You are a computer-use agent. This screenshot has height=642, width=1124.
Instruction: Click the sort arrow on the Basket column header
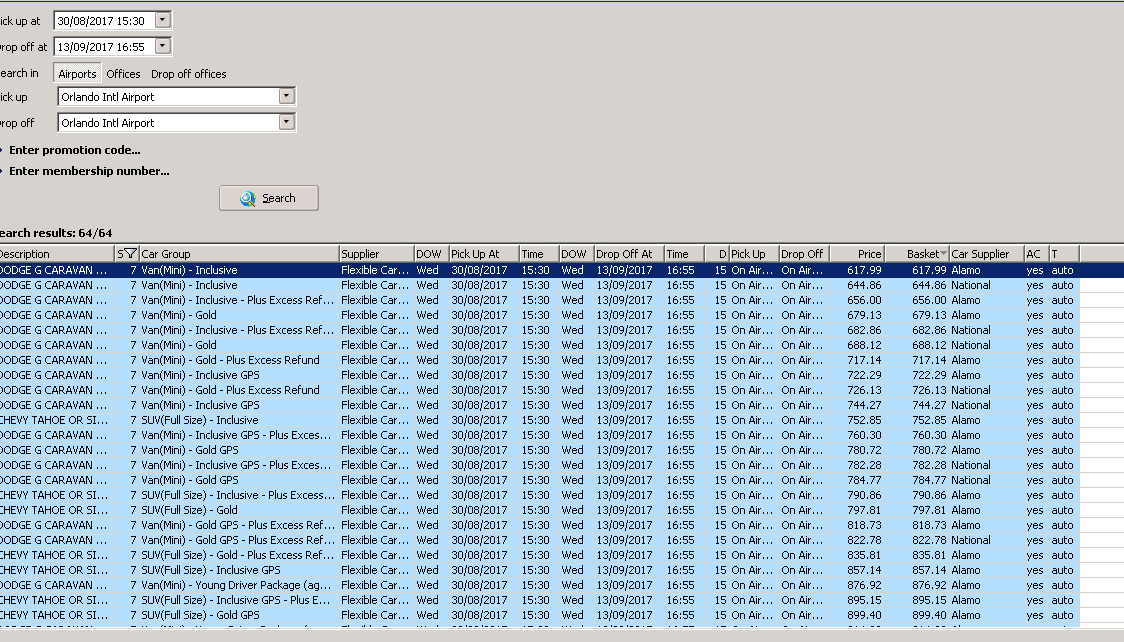tap(943, 254)
